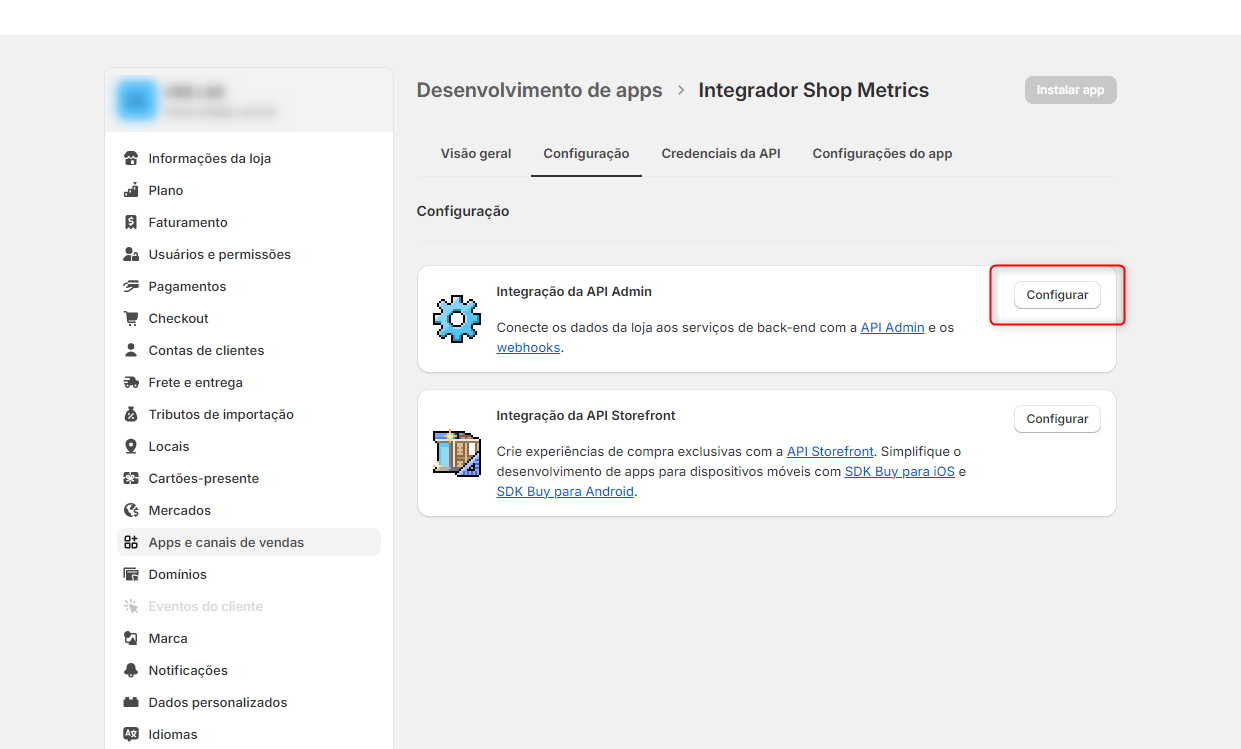Switch to the Visão geral tab

click(476, 154)
